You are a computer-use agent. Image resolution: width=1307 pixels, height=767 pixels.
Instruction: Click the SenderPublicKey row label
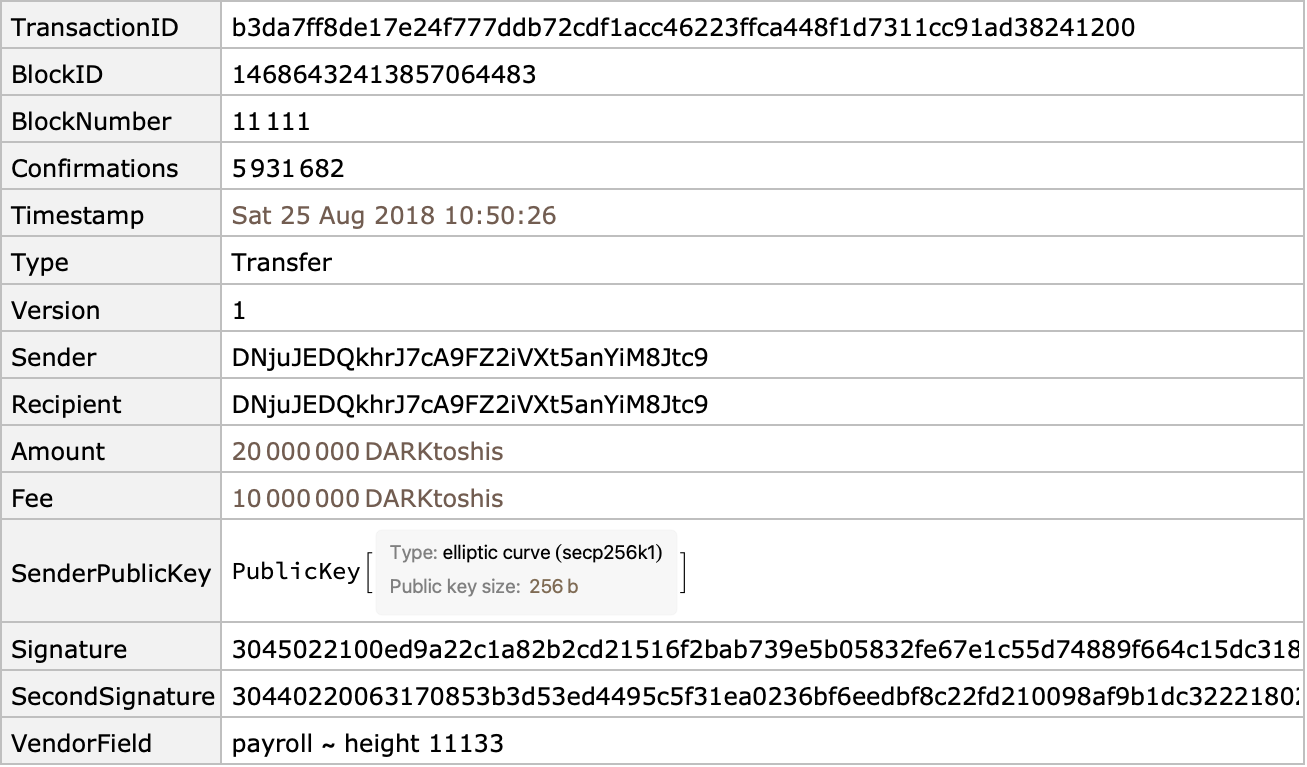(111, 573)
